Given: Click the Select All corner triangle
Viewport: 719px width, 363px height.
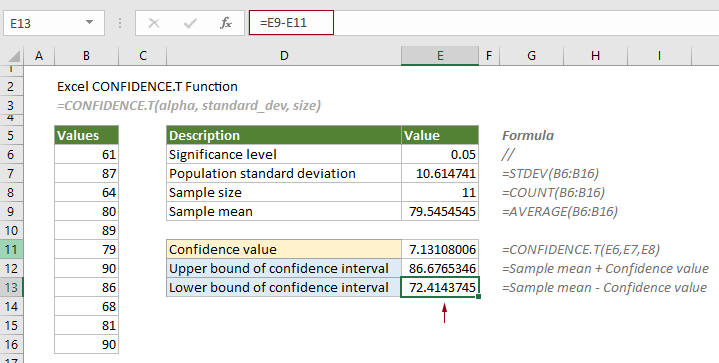Looking at the screenshot, I should tap(14, 57).
